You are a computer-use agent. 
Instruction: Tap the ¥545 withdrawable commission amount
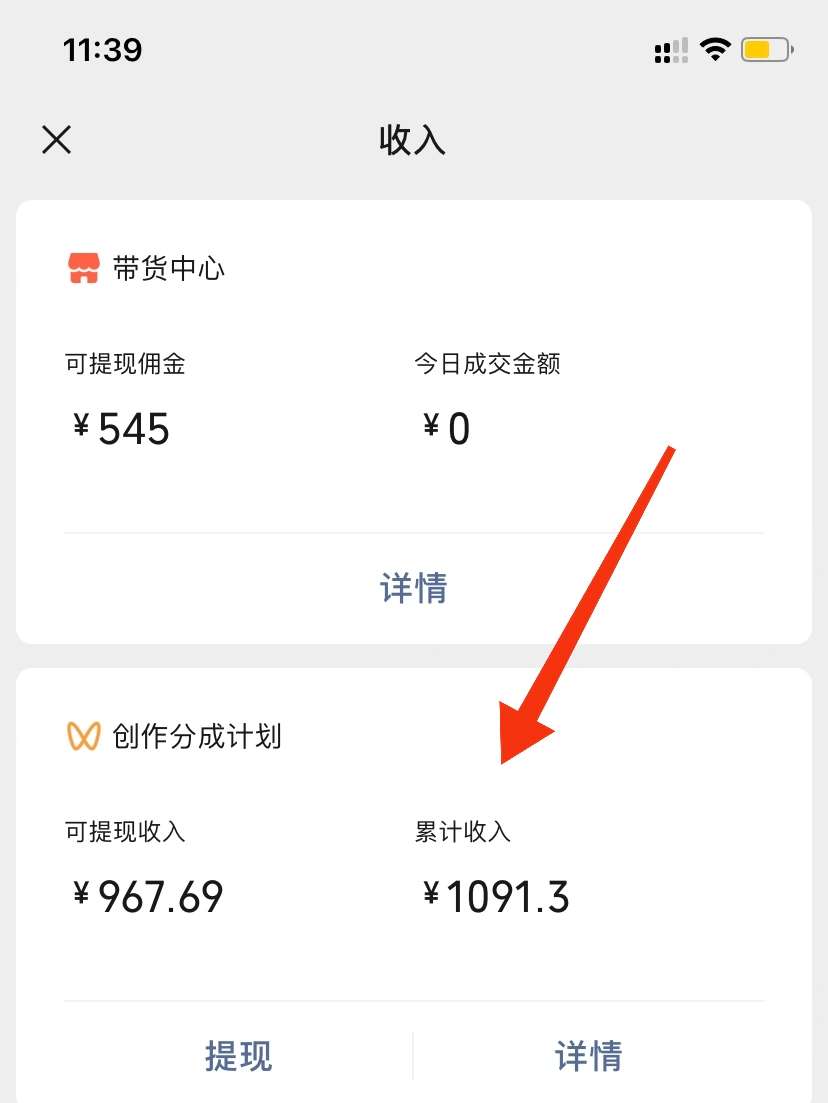point(121,428)
